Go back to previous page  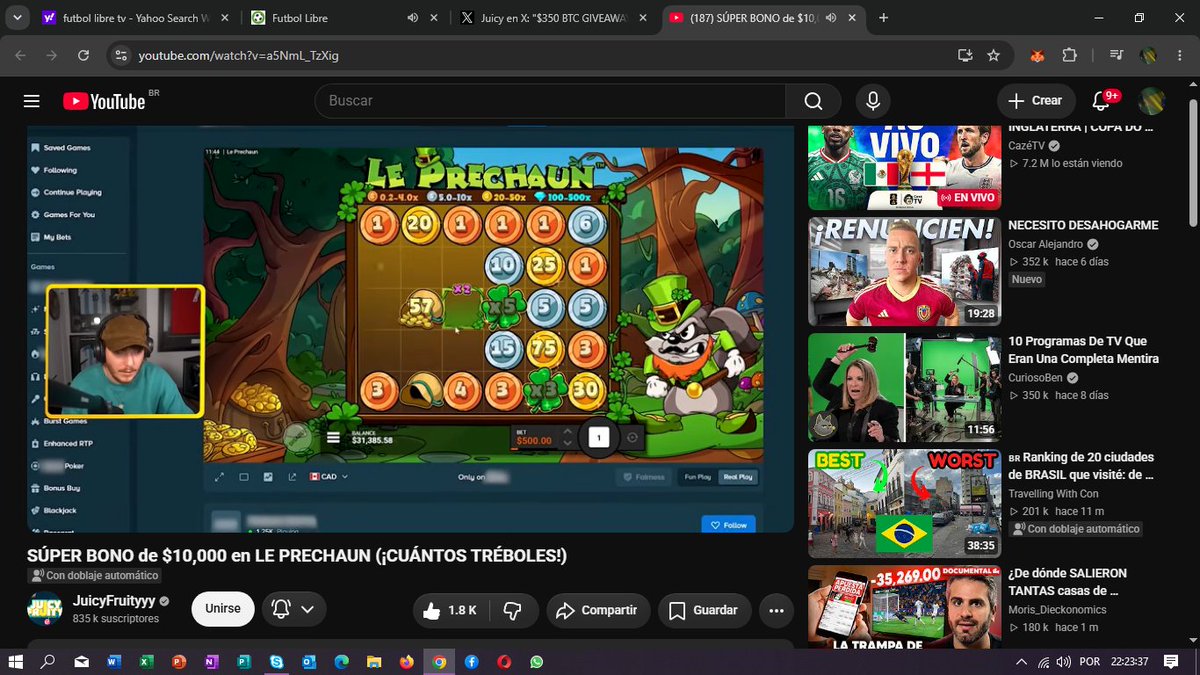pyautogui.click(x=21, y=55)
